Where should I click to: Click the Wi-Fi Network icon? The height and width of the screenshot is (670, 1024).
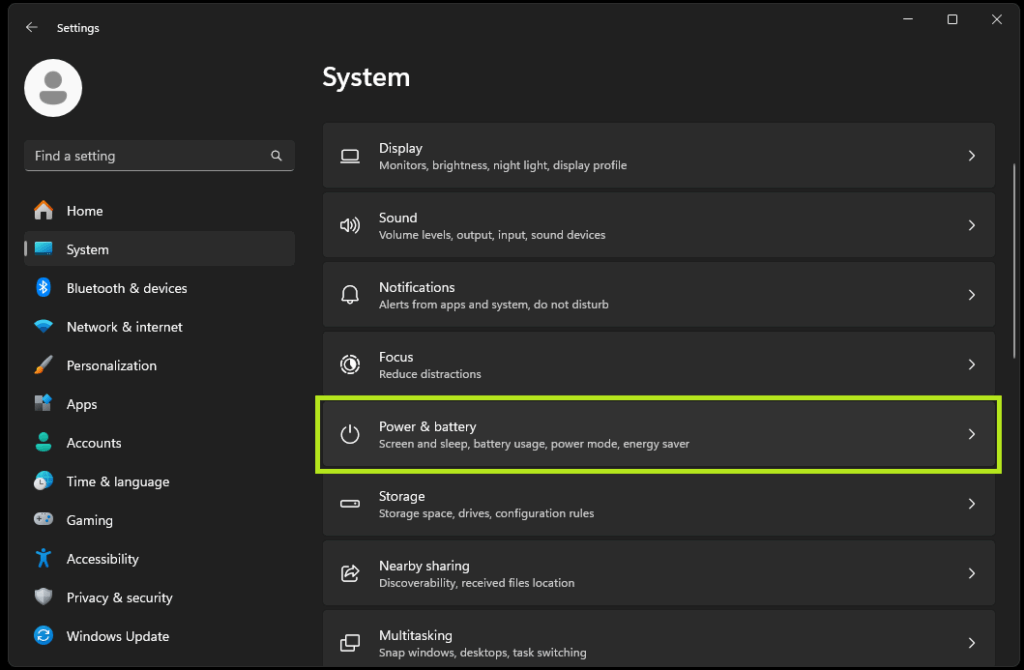(x=44, y=326)
